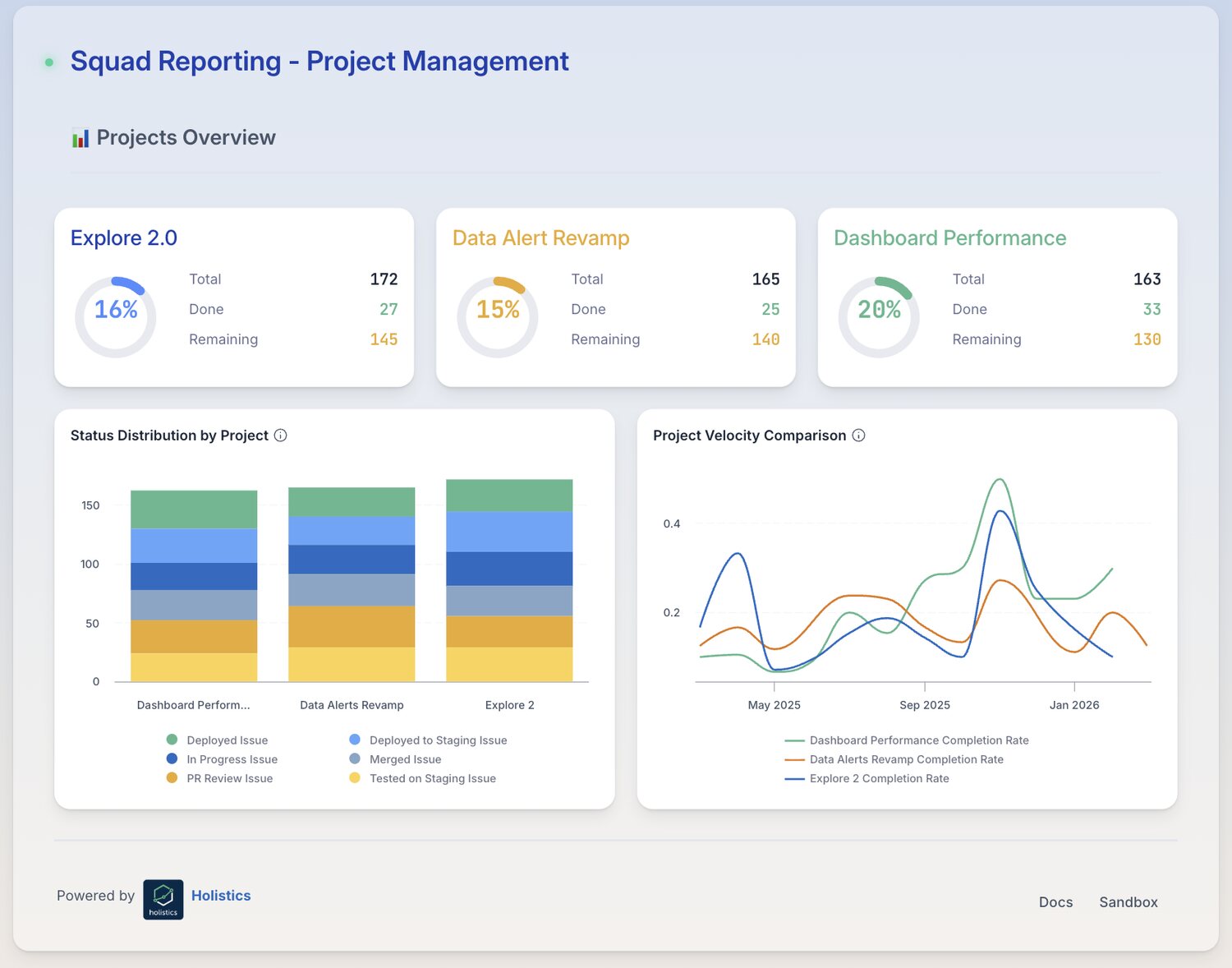
Task: Click the Dashboard Performance card title
Action: pyautogui.click(x=950, y=238)
